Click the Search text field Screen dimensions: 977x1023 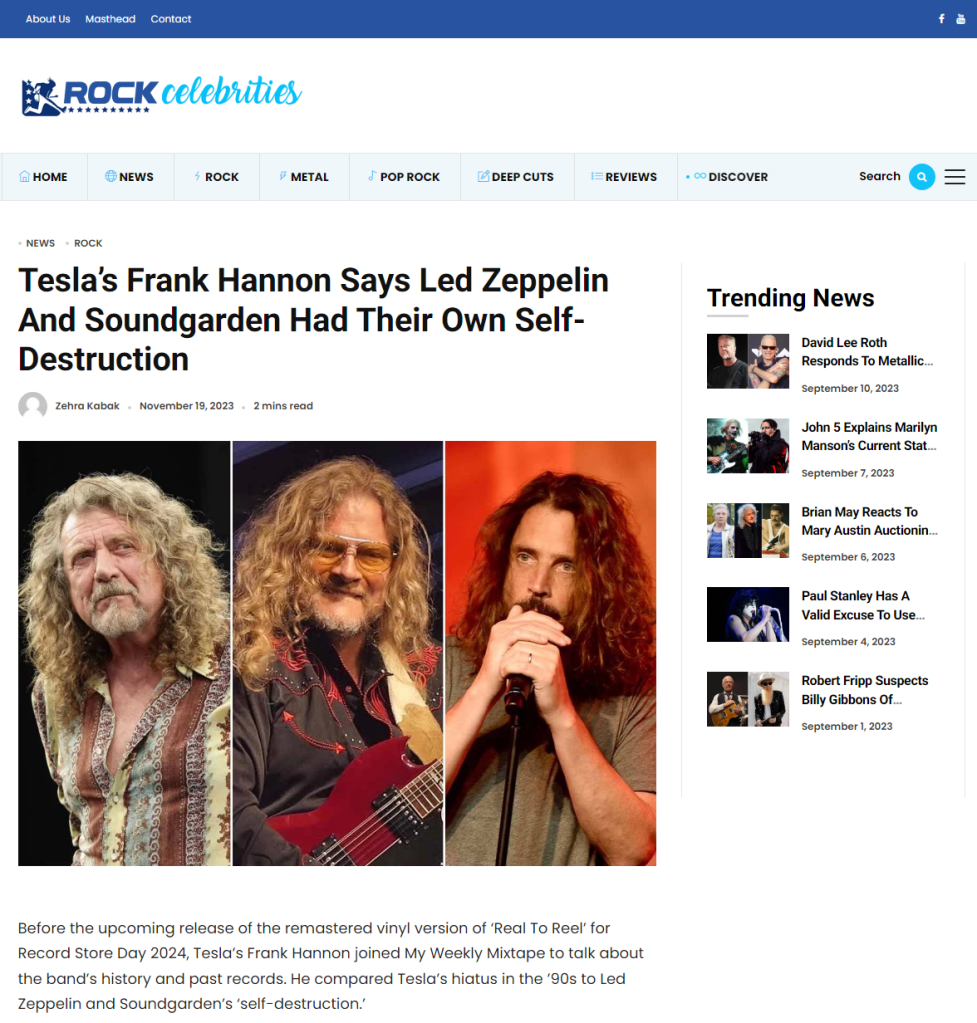pos(879,176)
